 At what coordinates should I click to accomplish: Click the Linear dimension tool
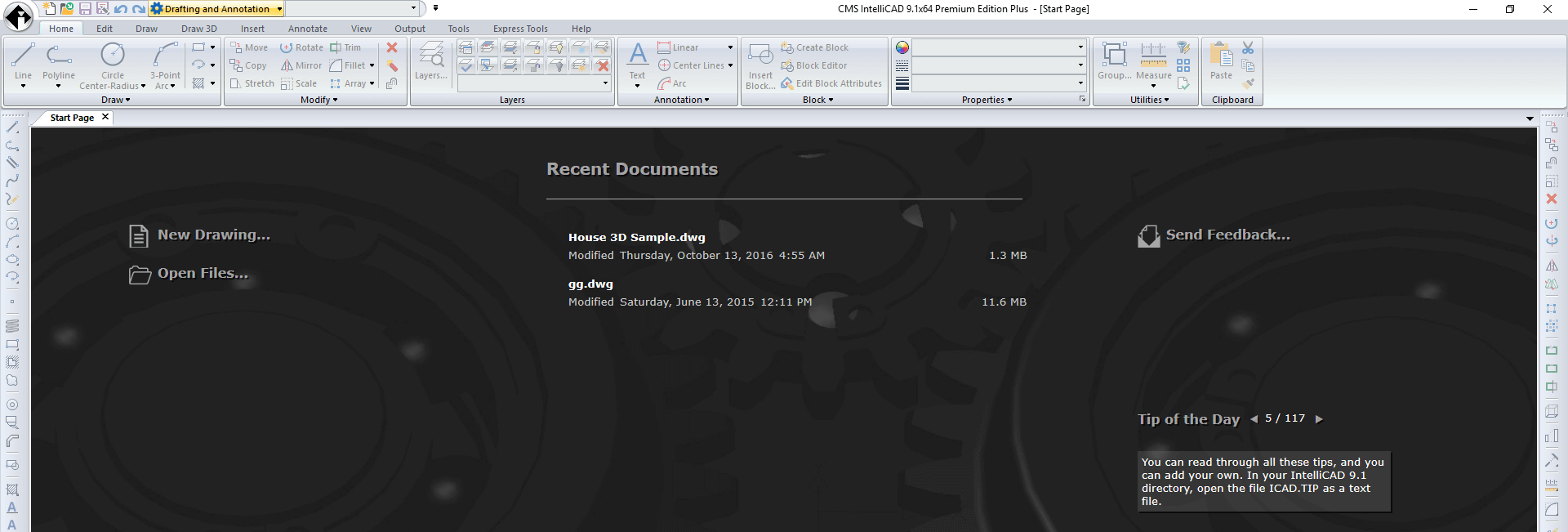[679, 47]
